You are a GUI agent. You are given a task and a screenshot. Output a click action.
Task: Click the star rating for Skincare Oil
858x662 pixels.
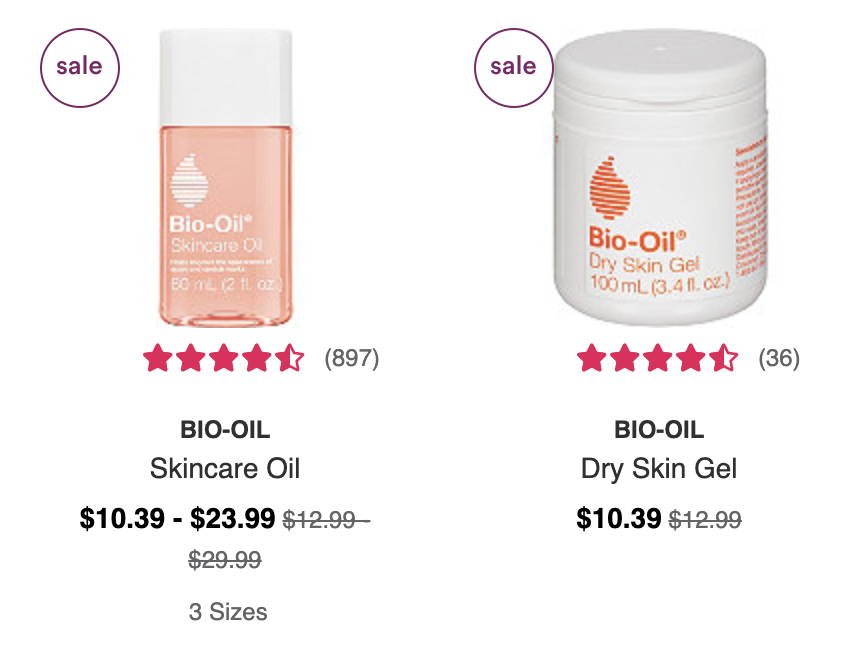pos(223,358)
